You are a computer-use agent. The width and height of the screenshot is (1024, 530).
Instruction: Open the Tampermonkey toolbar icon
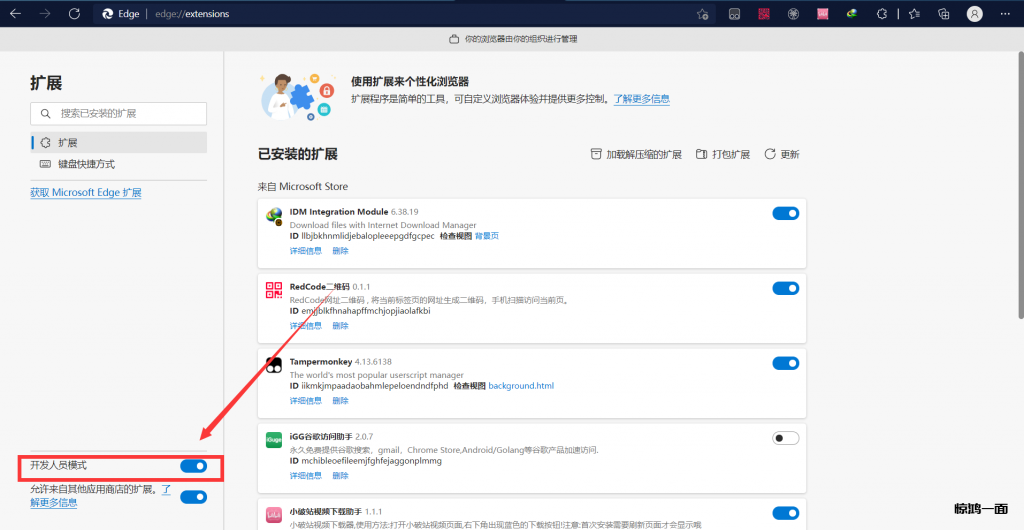(734, 14)
